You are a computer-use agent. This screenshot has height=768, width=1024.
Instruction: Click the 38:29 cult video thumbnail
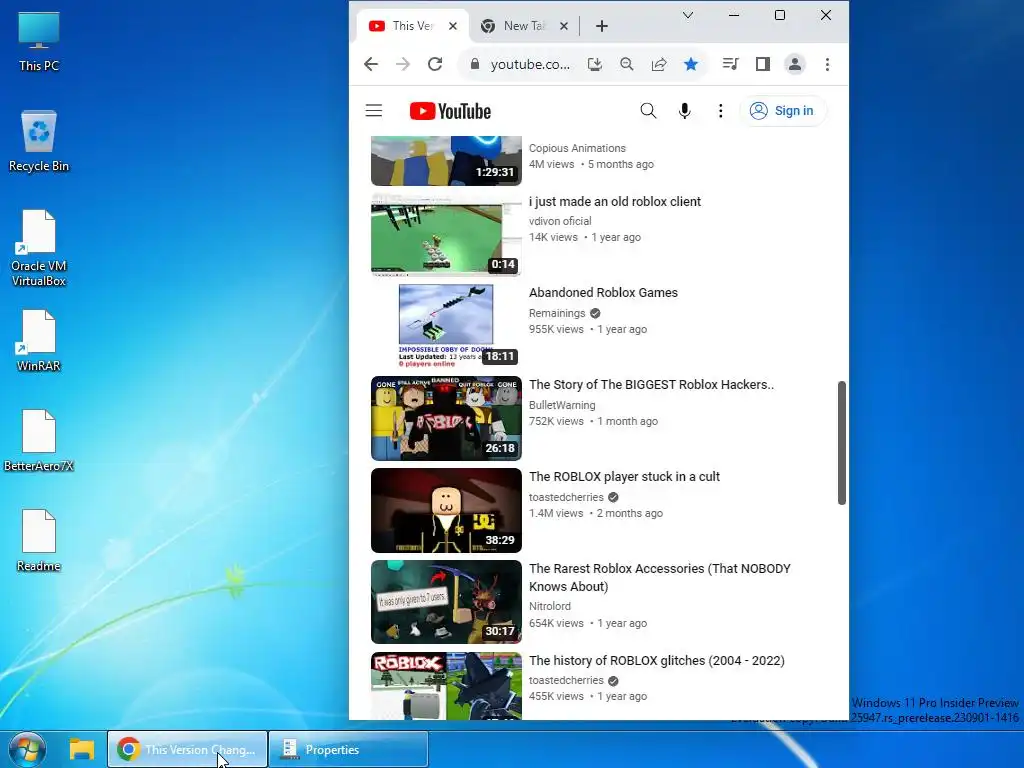pos(446,510)
